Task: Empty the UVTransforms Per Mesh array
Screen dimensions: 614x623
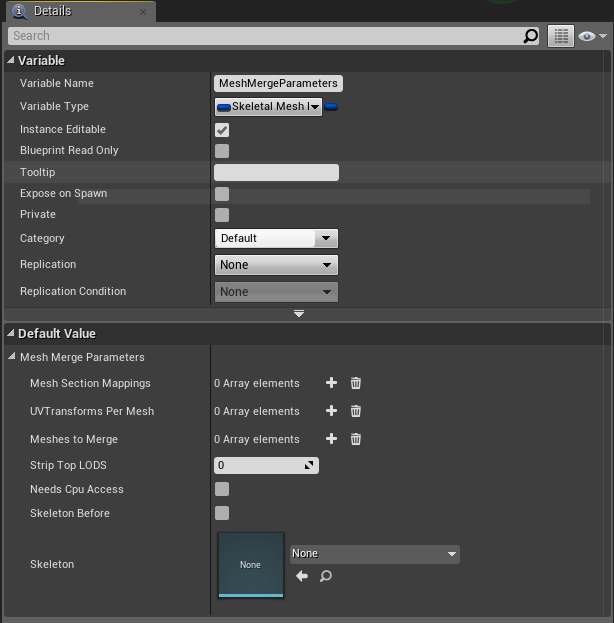Action: point(355,411)
